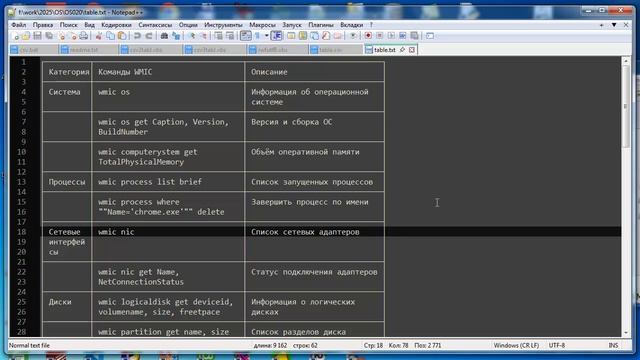Pin the table.txt tab

pyautogui.click(x=402, y=50)
